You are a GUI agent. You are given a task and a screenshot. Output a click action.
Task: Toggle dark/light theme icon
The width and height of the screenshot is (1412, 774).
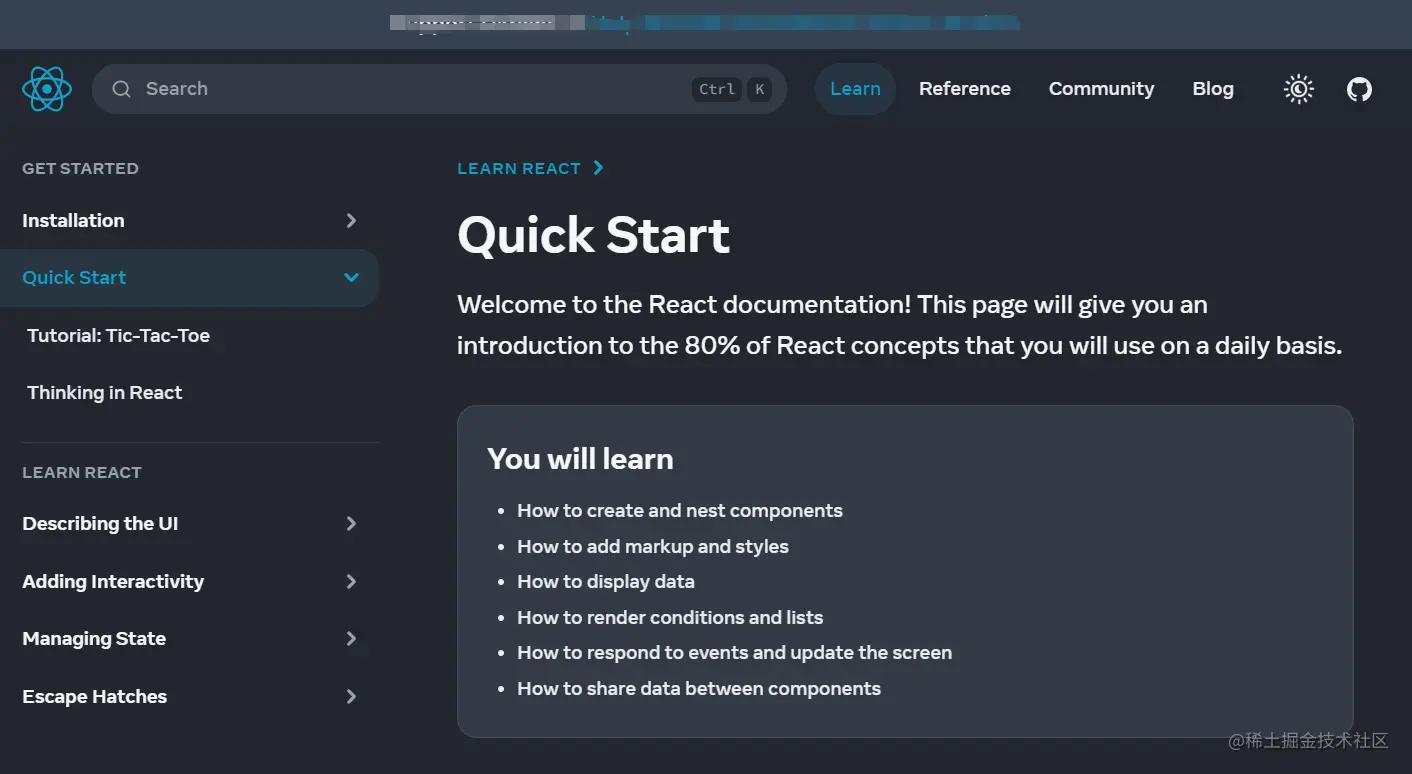tap(1298, 89)
